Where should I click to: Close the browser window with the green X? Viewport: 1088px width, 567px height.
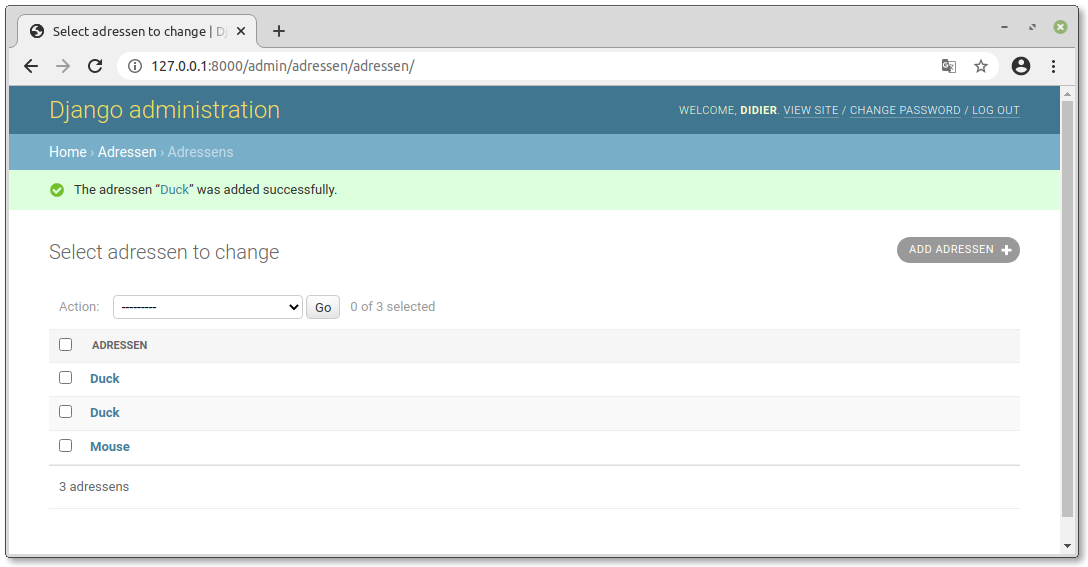[x=1060, y=27]
